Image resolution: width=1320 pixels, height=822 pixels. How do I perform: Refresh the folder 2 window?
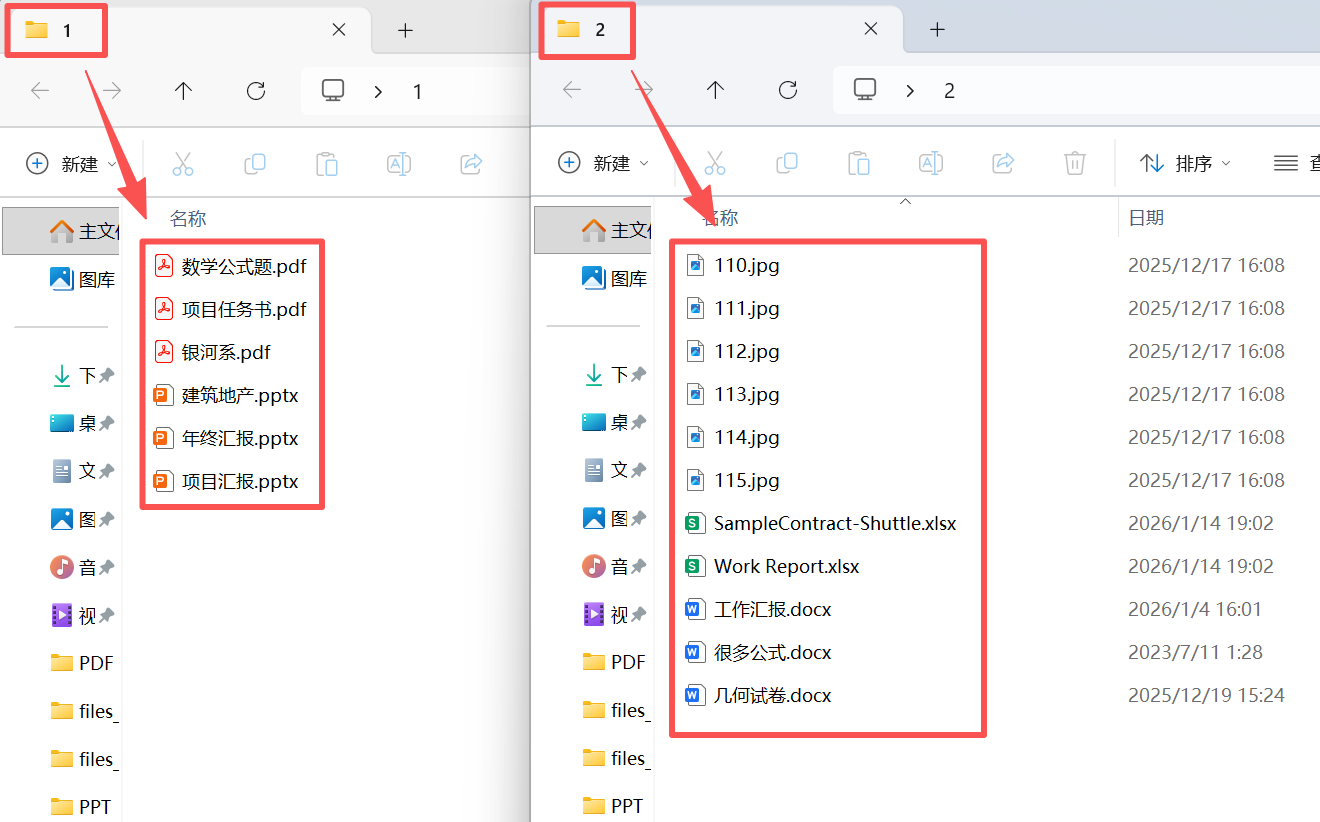tap(788, 90)
